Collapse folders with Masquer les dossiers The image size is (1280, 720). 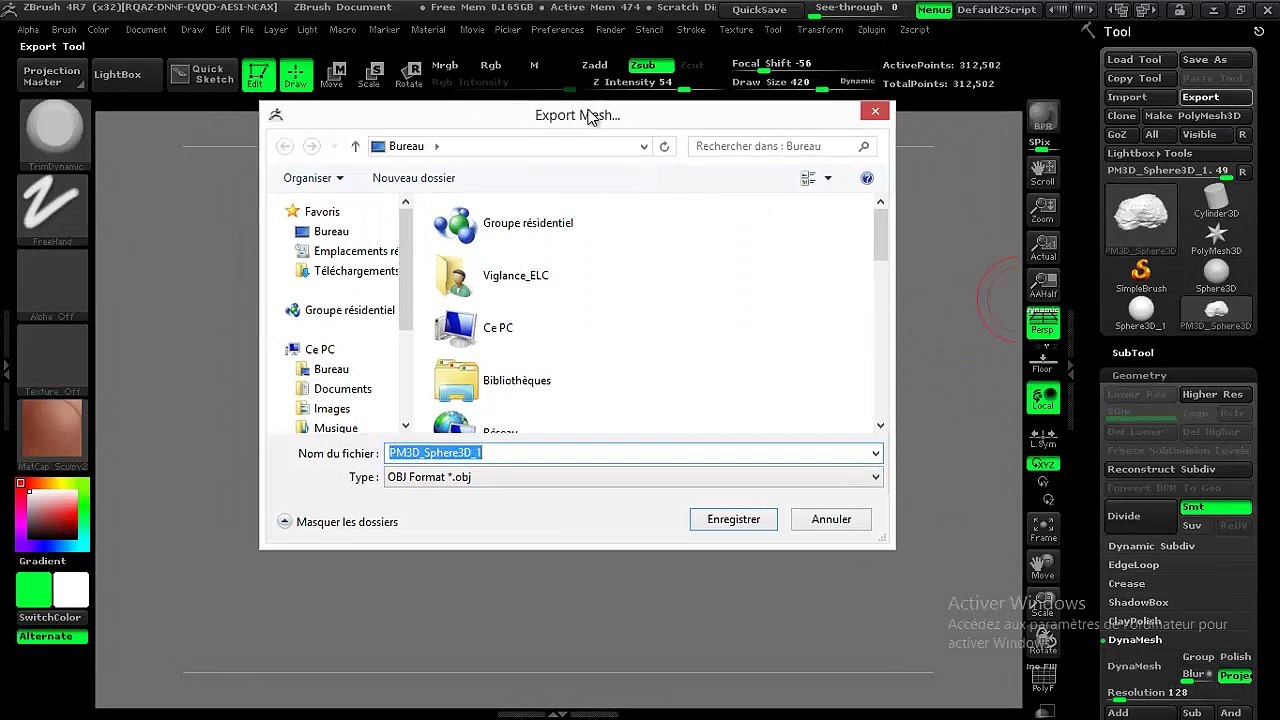click(338, 522)
